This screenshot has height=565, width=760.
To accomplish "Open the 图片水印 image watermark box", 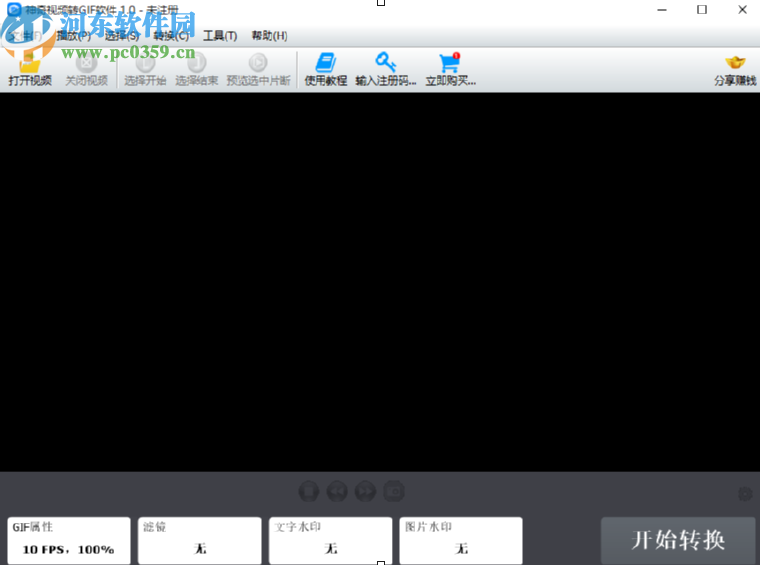I will [461, 540].
